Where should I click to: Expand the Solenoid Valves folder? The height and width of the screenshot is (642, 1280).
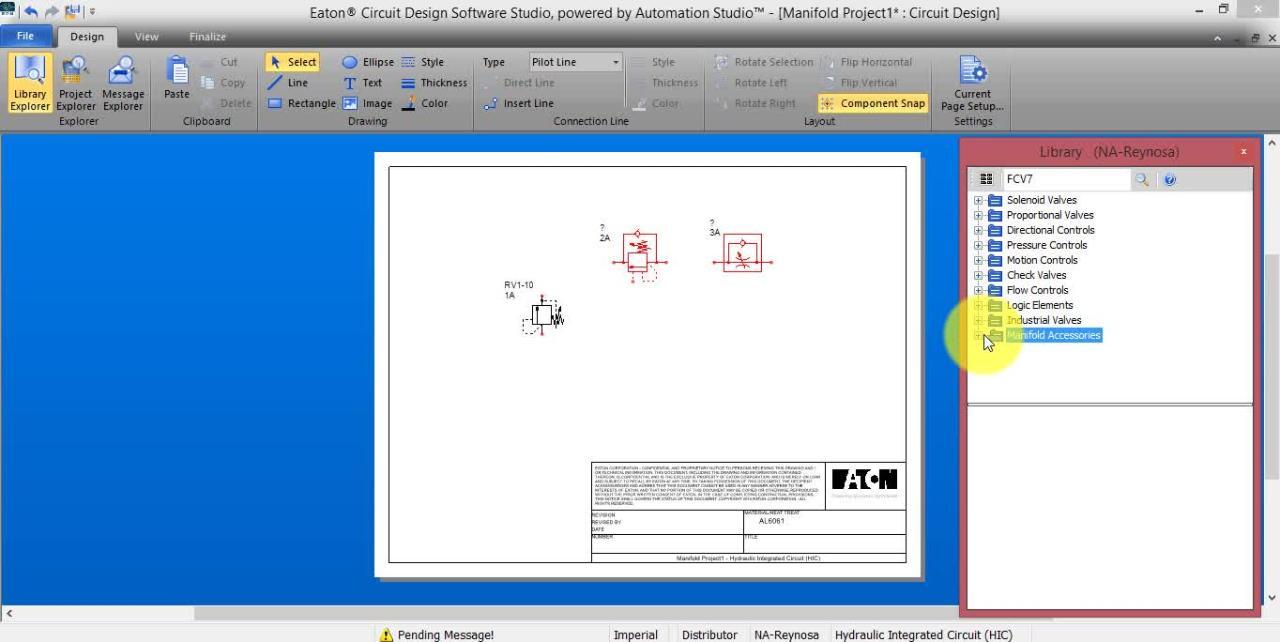pyautogui.click(x=978, y=200)
